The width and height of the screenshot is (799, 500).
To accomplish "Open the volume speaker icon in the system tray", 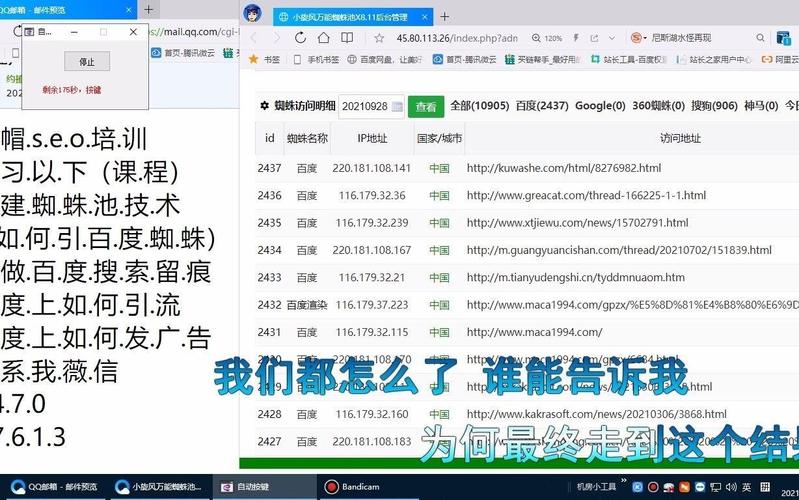I will [x=731, y=487].
